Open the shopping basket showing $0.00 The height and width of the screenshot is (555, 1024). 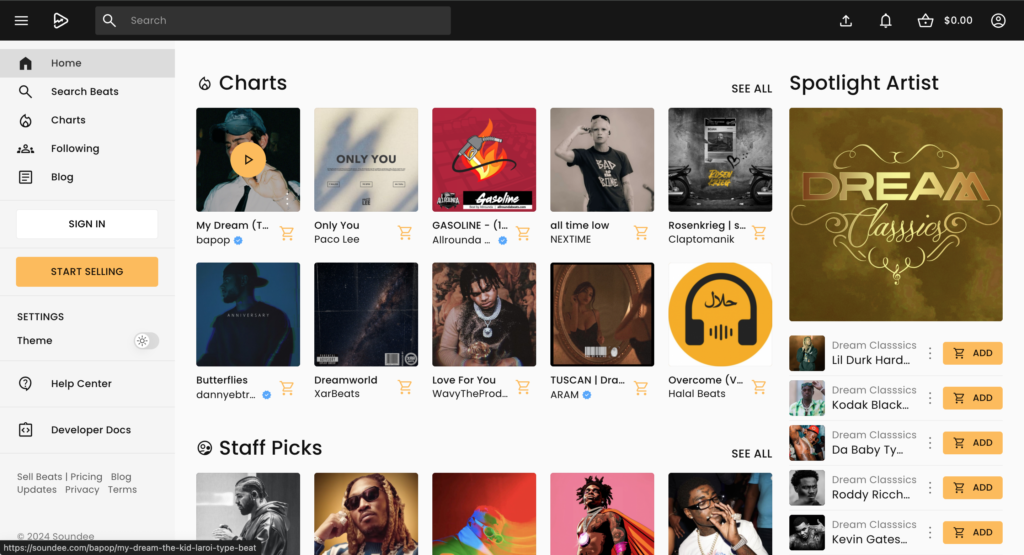944,20
